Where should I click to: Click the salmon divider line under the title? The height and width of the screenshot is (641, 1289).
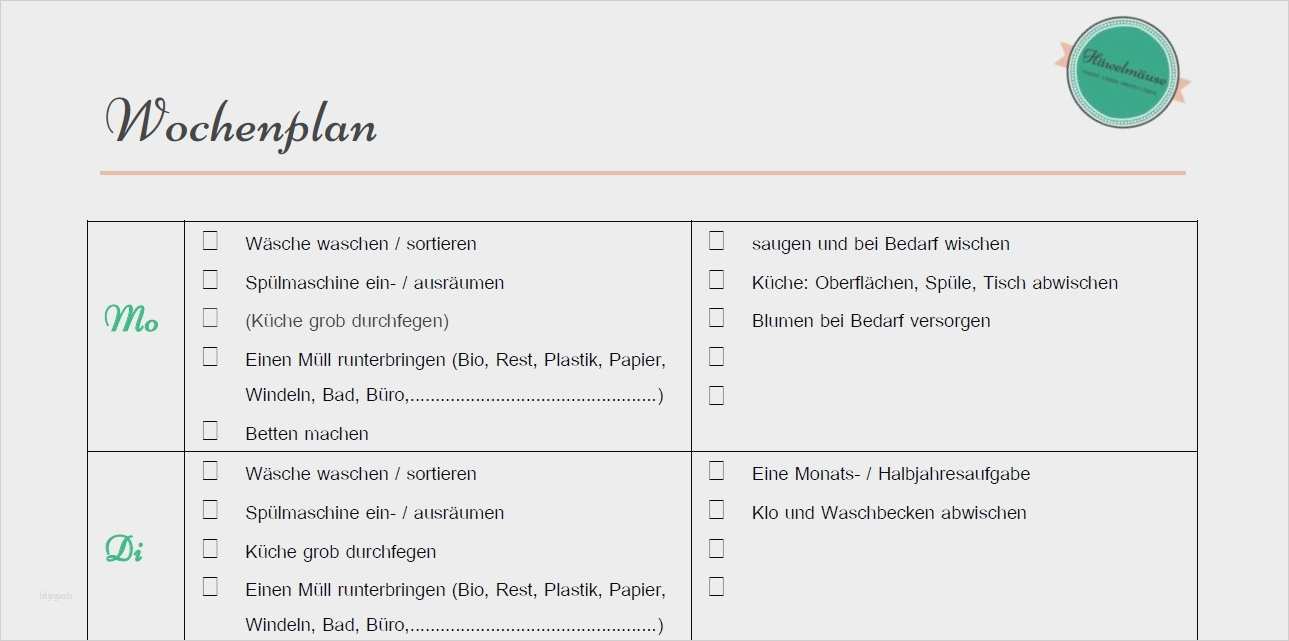pyautogui.click(x=642, y=173)
